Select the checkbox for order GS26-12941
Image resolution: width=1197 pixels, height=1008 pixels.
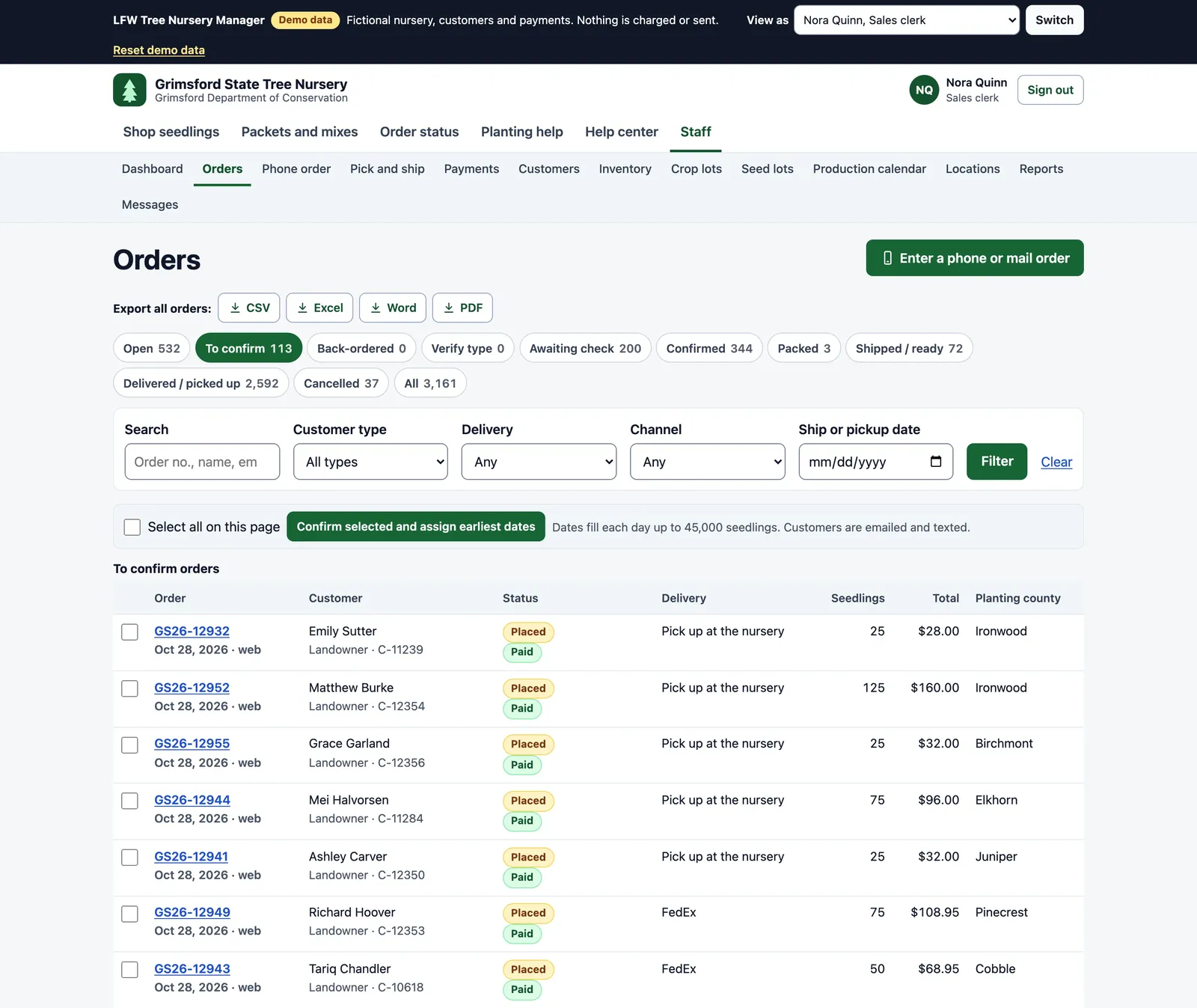130,858
